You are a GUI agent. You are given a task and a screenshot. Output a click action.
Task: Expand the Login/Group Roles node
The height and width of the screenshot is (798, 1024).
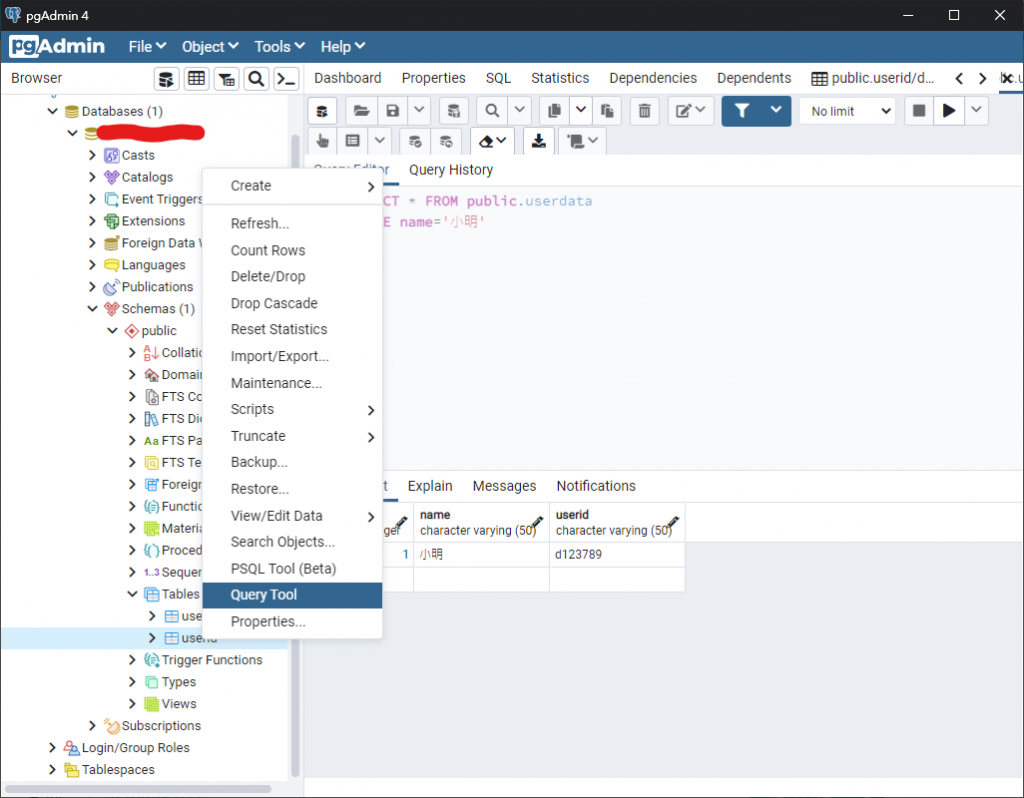click(53, 747)
